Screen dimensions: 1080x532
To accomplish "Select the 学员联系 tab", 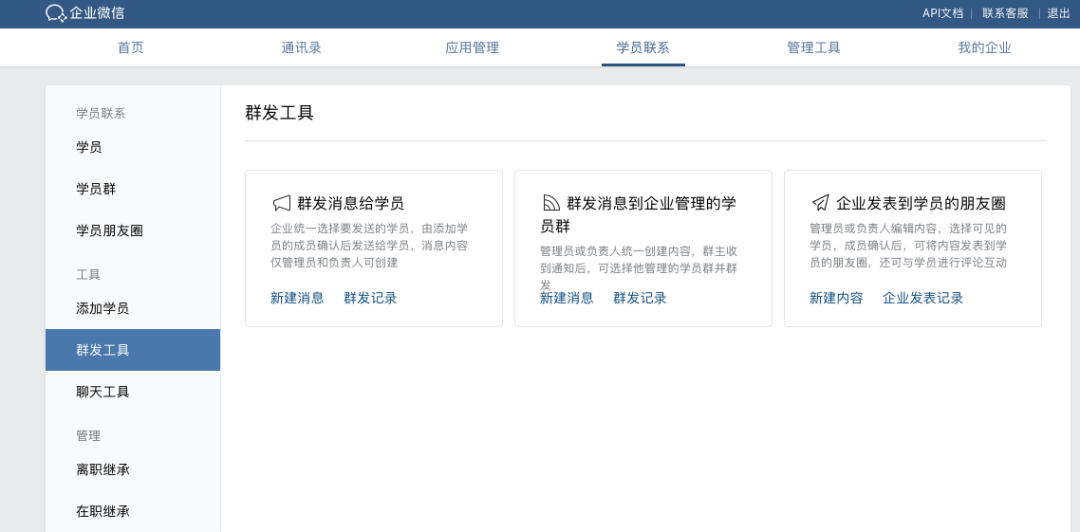I will 643,48.
